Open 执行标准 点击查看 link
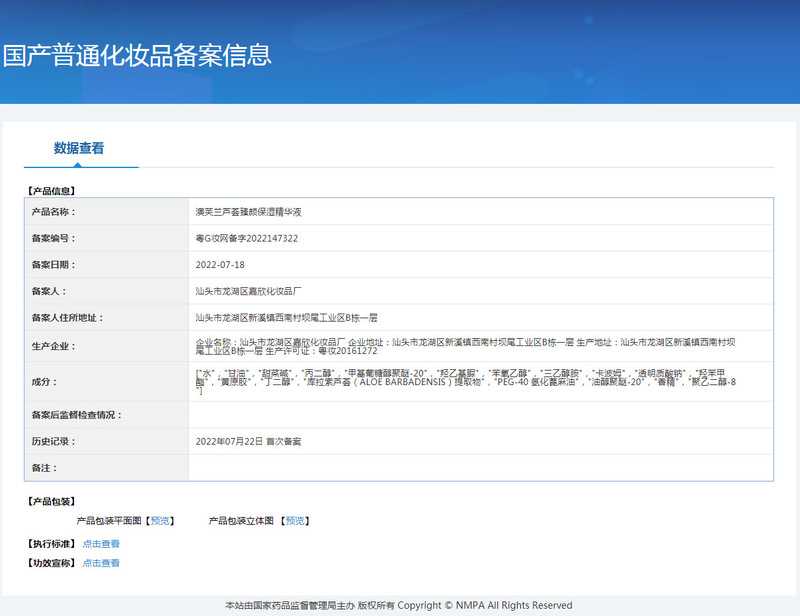 point(101,544)
